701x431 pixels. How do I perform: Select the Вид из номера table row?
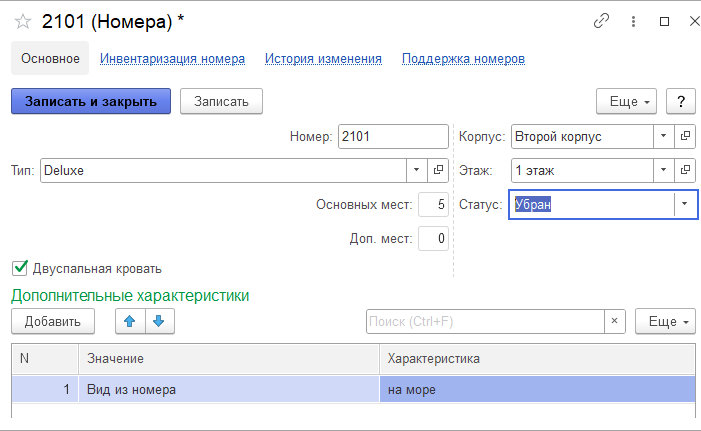(228, 389)
